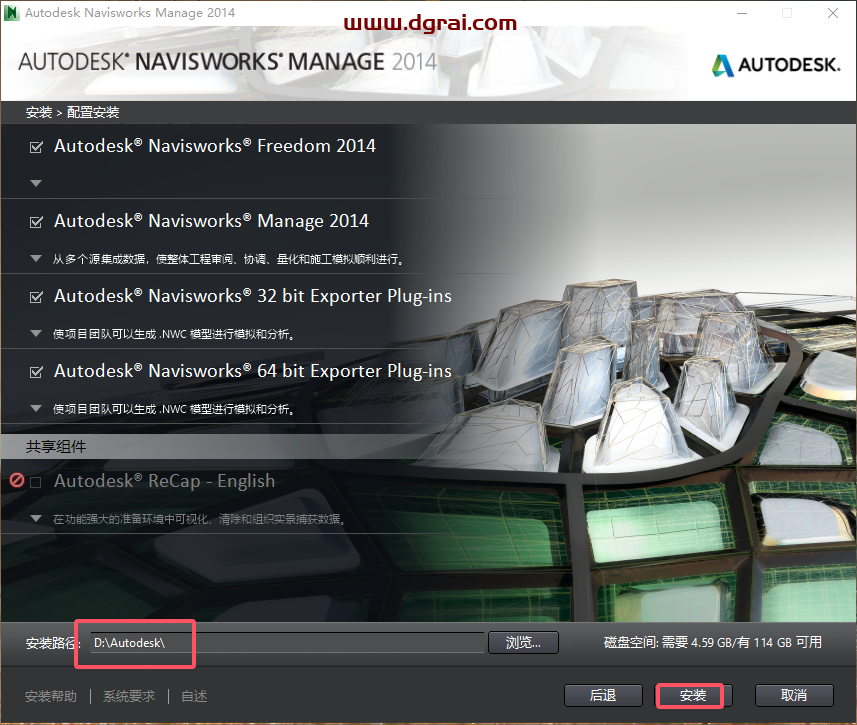Click the 安装 > 配置安装 breadcrumb

coord(73,112)
